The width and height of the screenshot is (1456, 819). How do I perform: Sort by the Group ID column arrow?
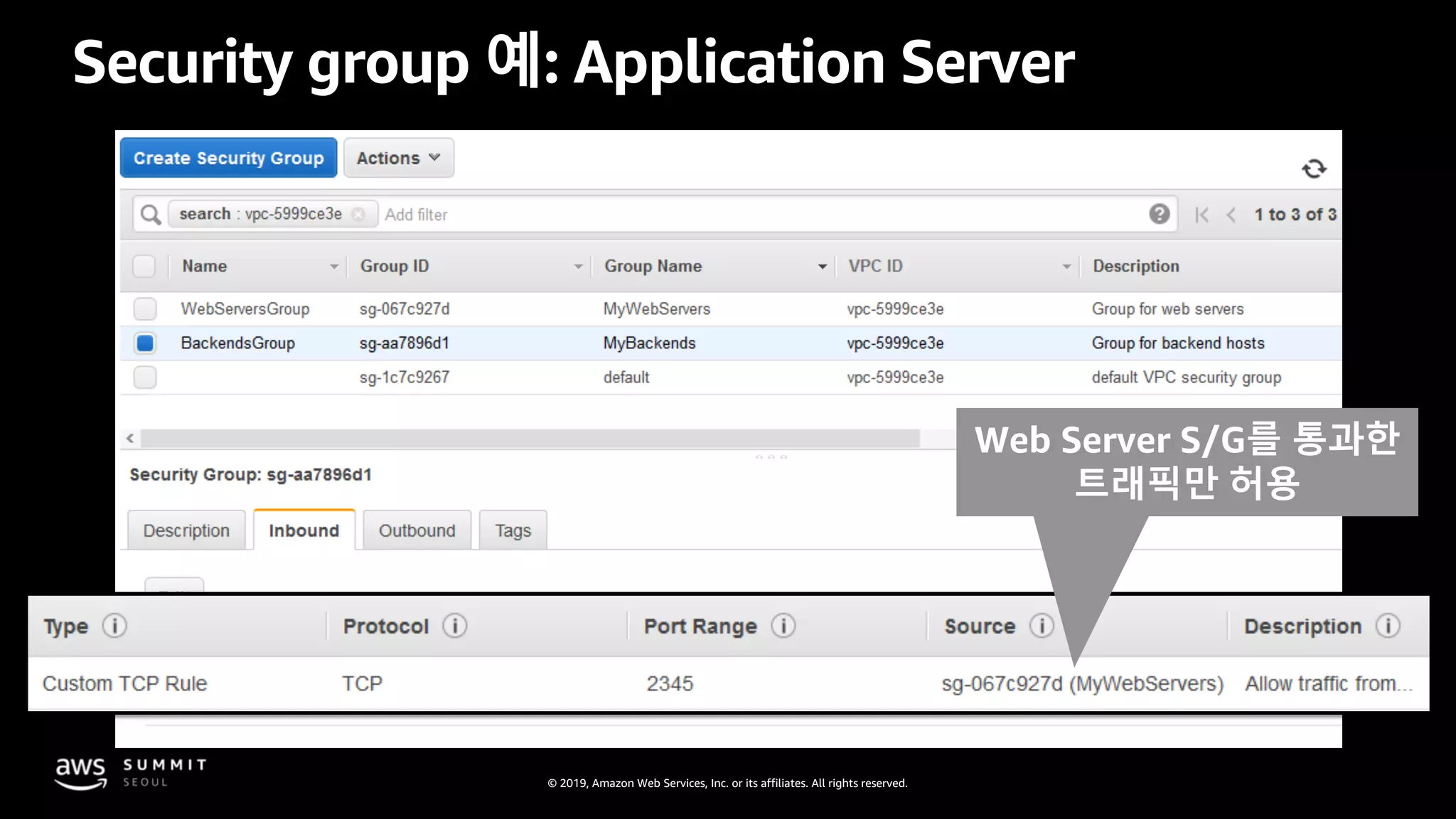[578, 267]
